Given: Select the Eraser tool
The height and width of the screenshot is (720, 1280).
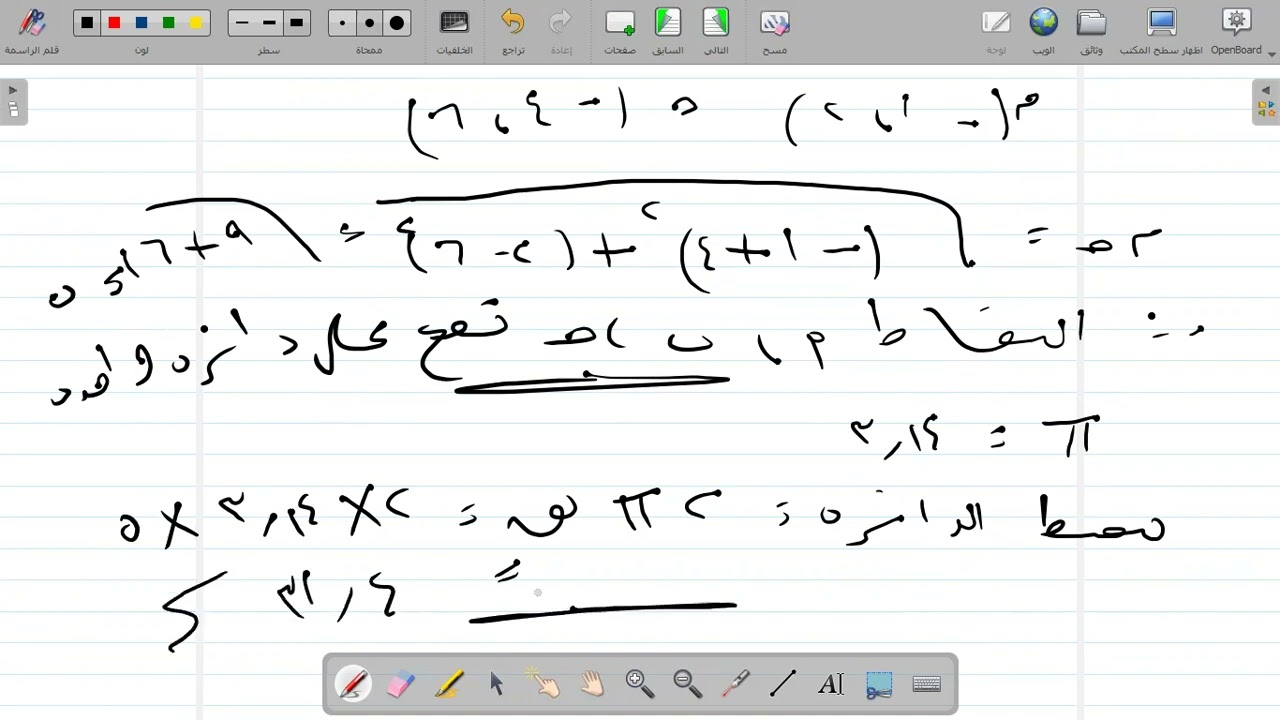Looking at the screenshot, I should pos(400,684).
